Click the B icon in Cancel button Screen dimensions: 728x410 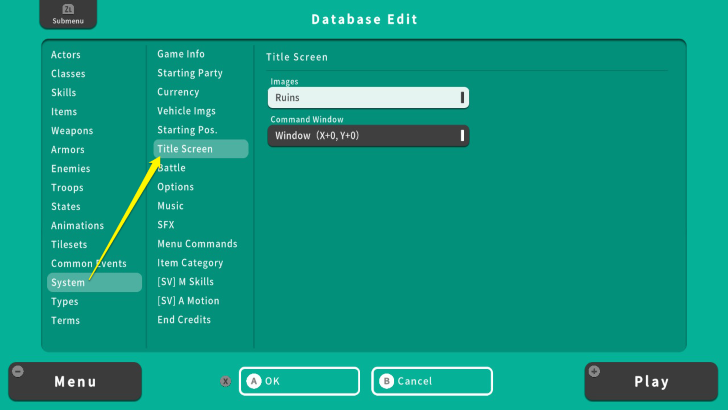point(386,381)
